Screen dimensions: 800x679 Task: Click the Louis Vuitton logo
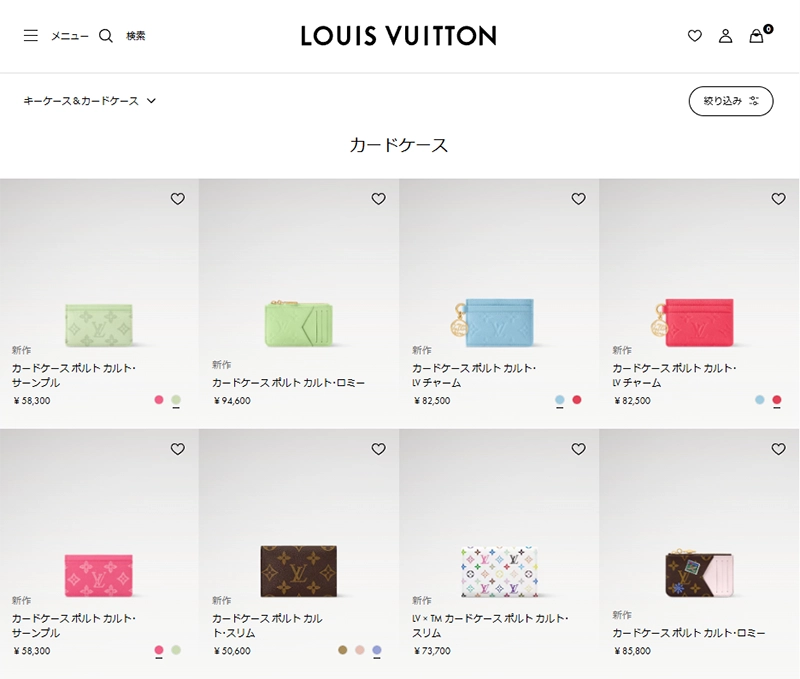point(398,36)
